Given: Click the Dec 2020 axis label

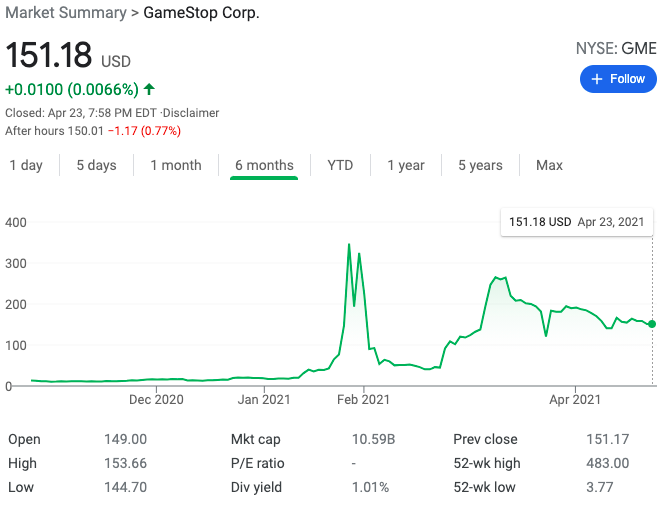Looking at the screenshot, I should pyautogui.click(x=156, y=400).
